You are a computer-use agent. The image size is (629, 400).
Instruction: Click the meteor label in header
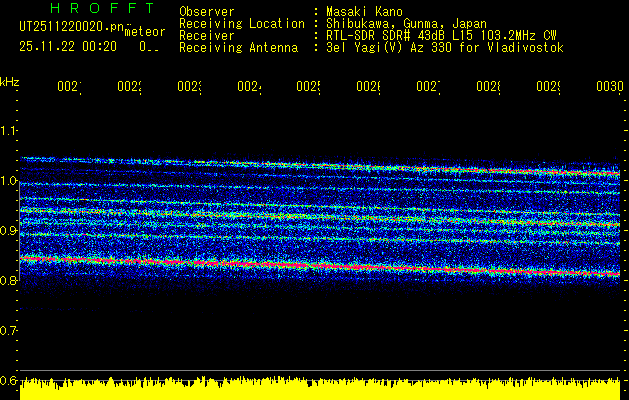(x=144, y=32)
